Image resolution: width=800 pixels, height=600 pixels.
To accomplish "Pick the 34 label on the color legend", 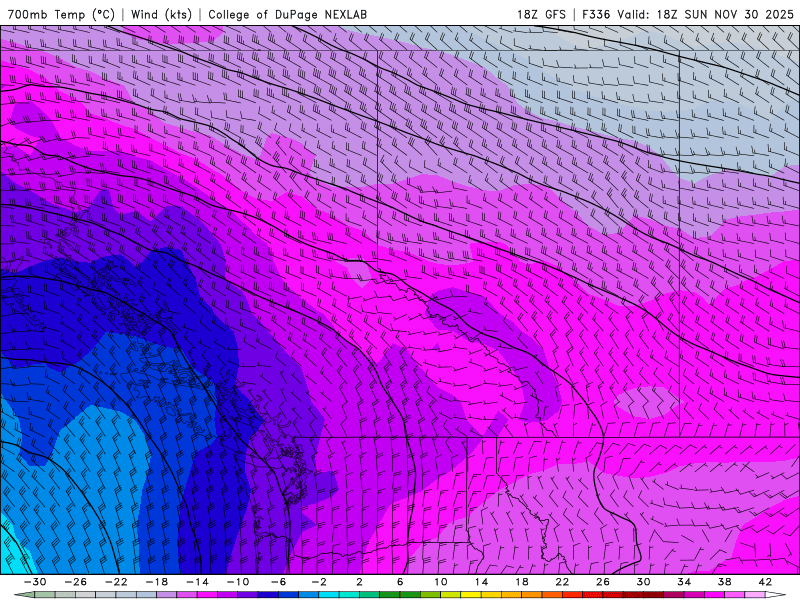I will [x=684, y=582].
